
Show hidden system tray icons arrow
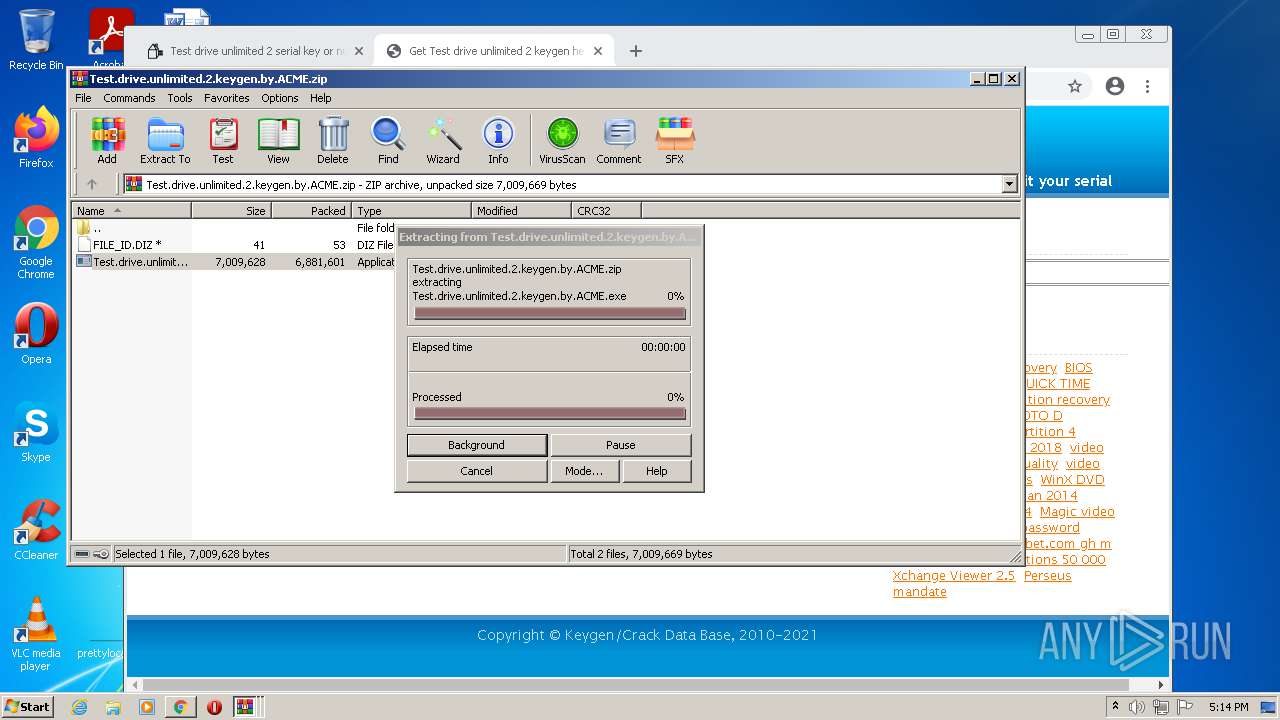tap(1115, 707)
